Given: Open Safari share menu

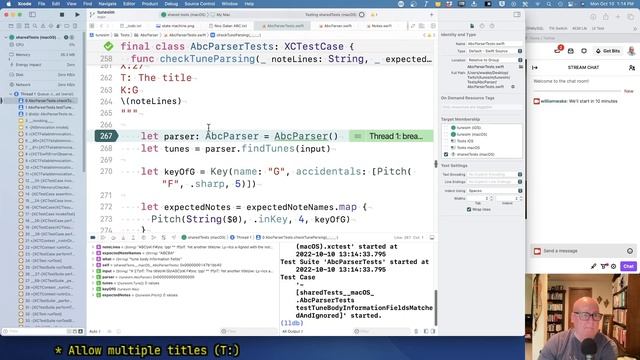Looking at the screenshot, I should [606, 17].
